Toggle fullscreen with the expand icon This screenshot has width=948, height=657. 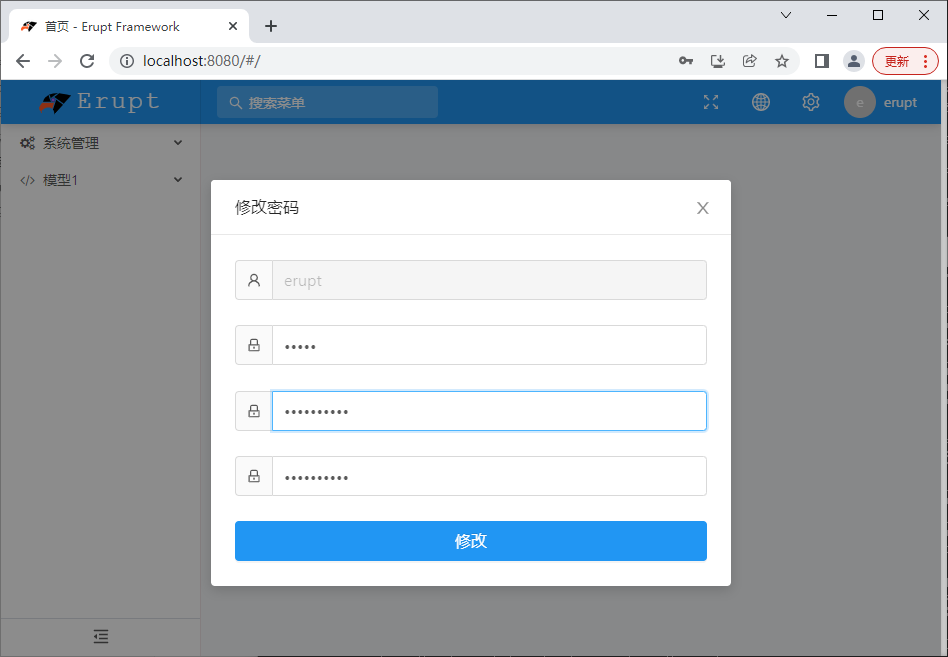[711, 102]
